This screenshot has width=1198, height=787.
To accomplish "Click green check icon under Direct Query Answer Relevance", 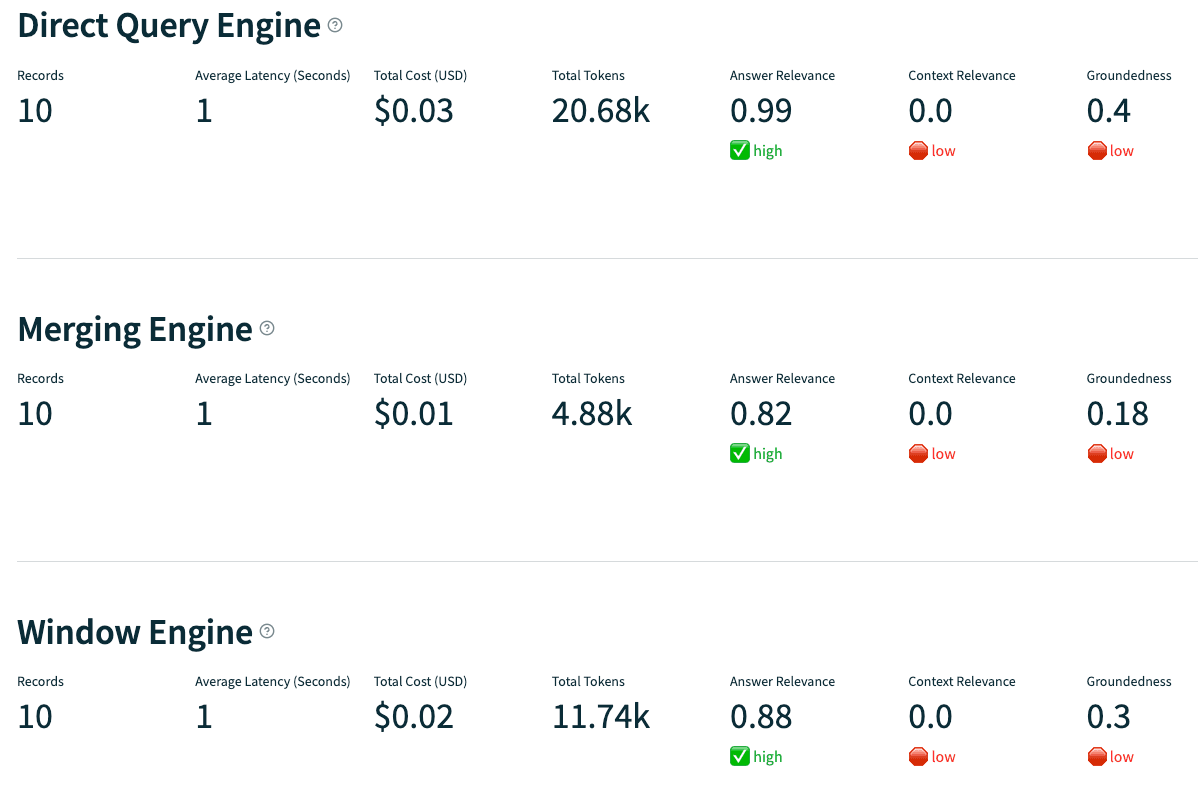I will pos(740,151).
